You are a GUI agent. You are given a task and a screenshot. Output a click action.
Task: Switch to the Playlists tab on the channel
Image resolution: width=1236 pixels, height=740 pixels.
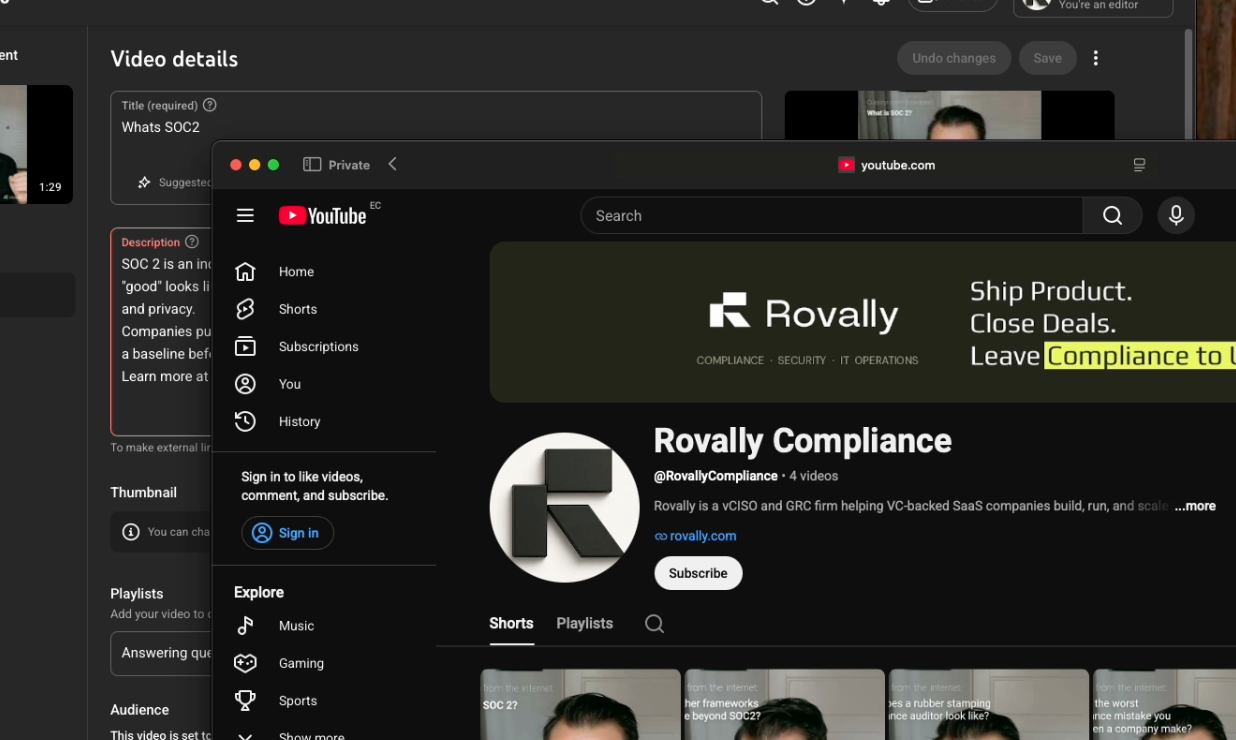(585, 623)
